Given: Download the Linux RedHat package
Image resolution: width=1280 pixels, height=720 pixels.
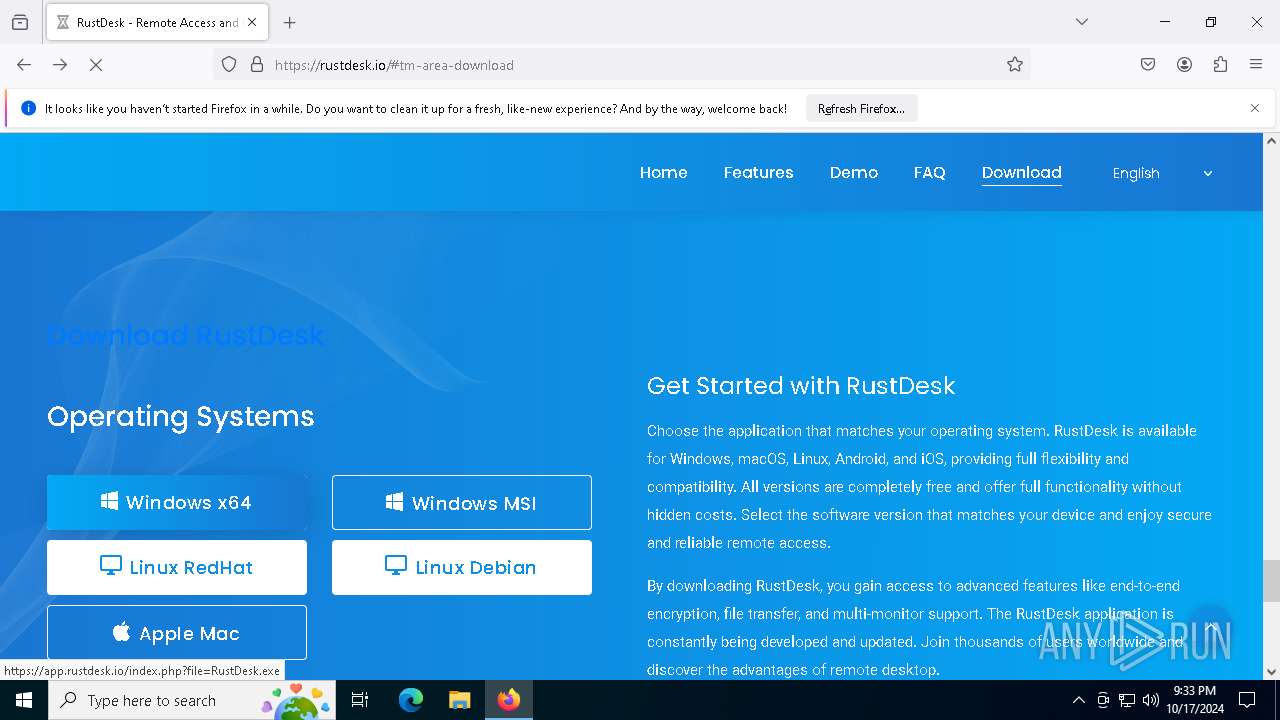Looking at the screenshot, I should (177, 567).
